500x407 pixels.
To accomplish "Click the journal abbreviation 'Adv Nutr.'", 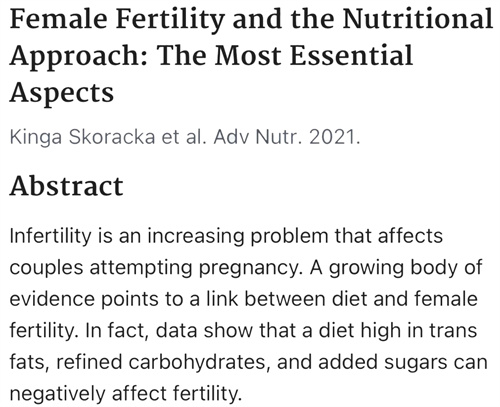I will 258,137.
